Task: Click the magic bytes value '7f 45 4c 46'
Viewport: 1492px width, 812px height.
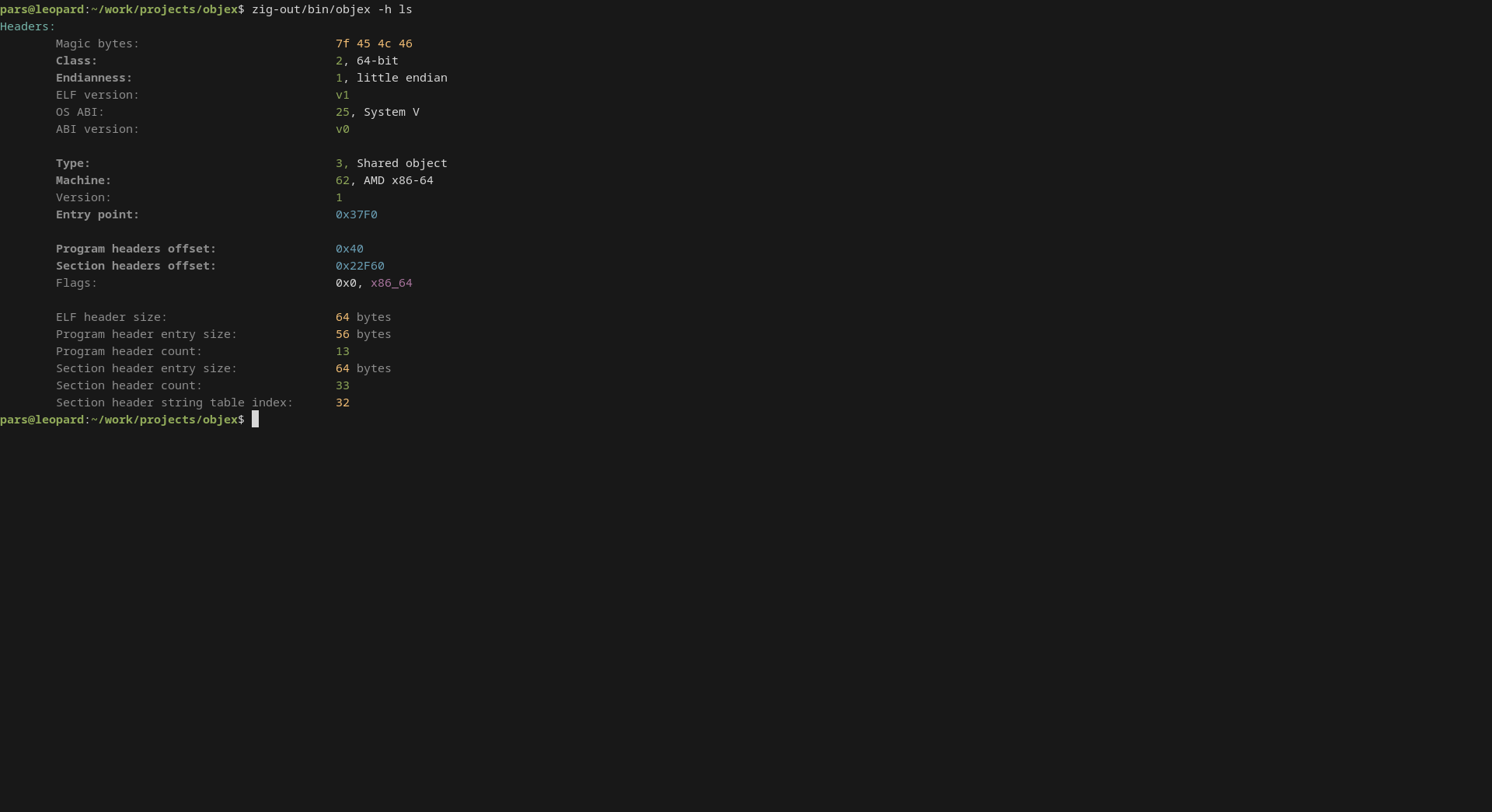Action: click(x=374, y=44)
